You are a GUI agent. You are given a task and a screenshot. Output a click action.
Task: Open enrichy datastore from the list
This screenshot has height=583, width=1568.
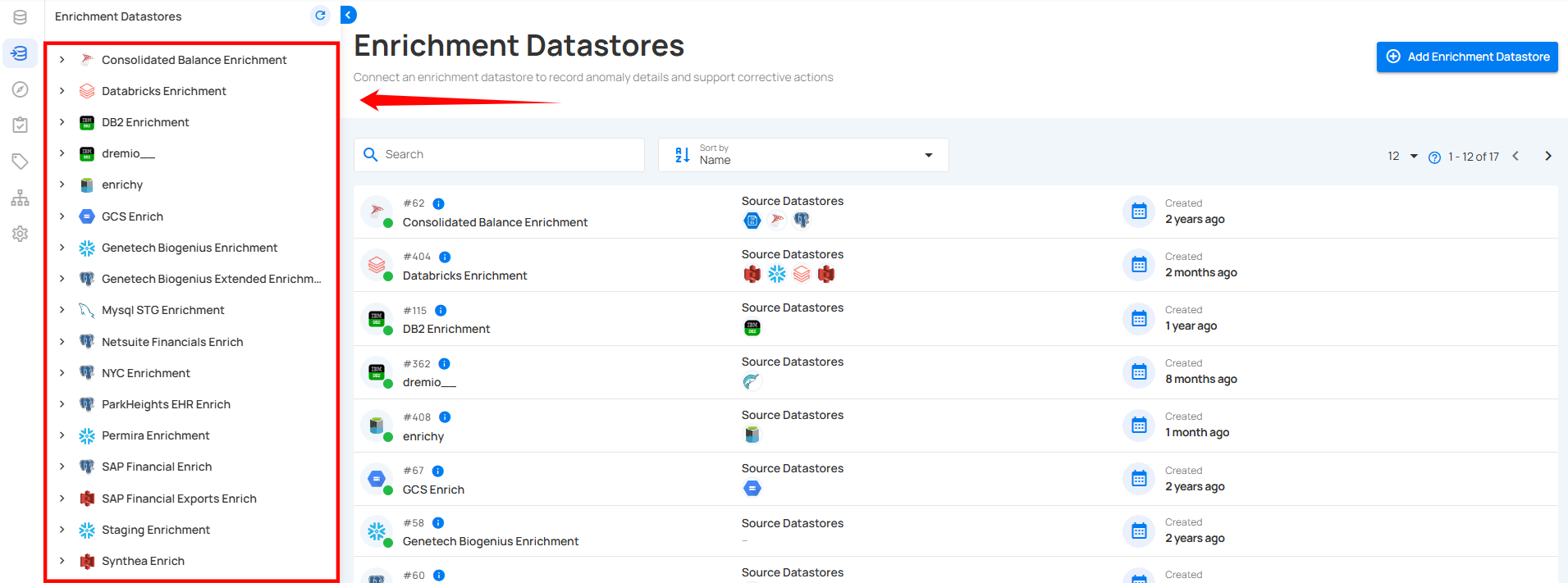pyautogui.click(x=423, y=436)
